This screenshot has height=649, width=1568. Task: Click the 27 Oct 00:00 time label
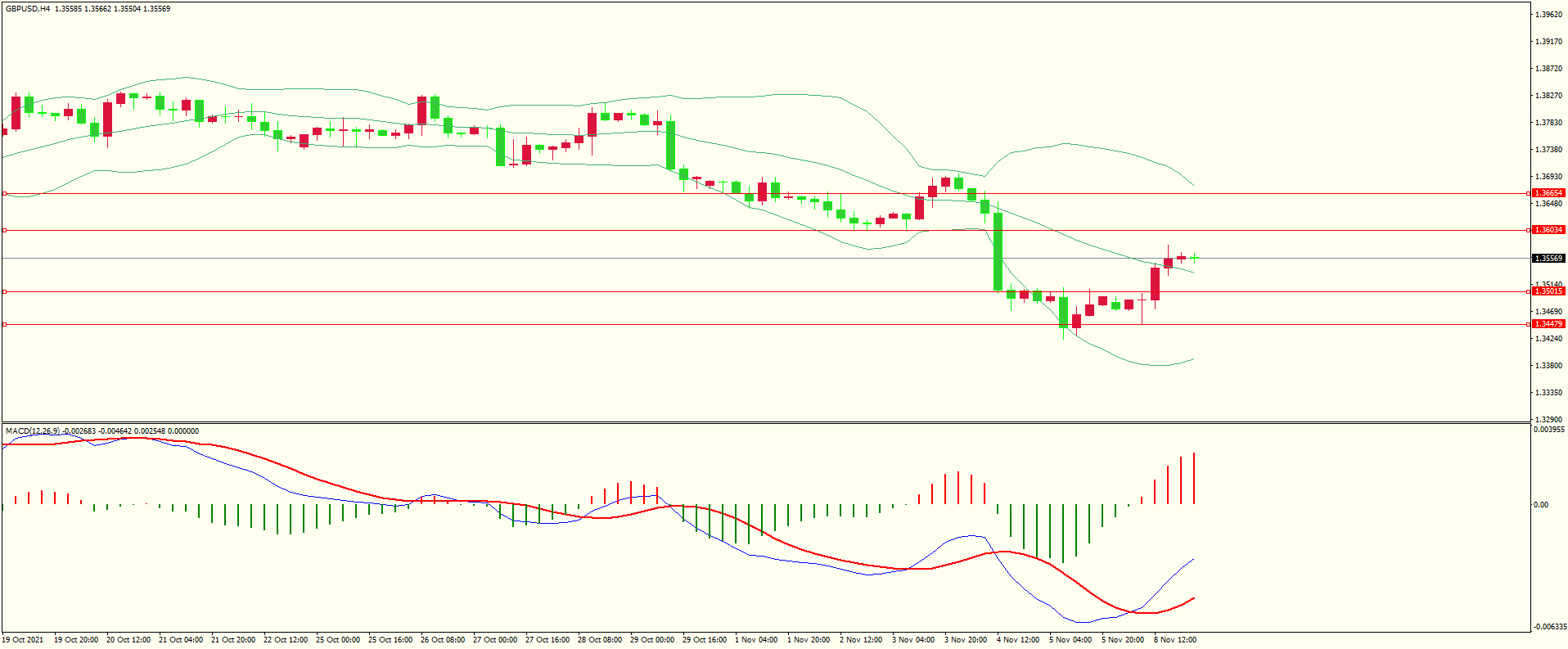[495, 640]
